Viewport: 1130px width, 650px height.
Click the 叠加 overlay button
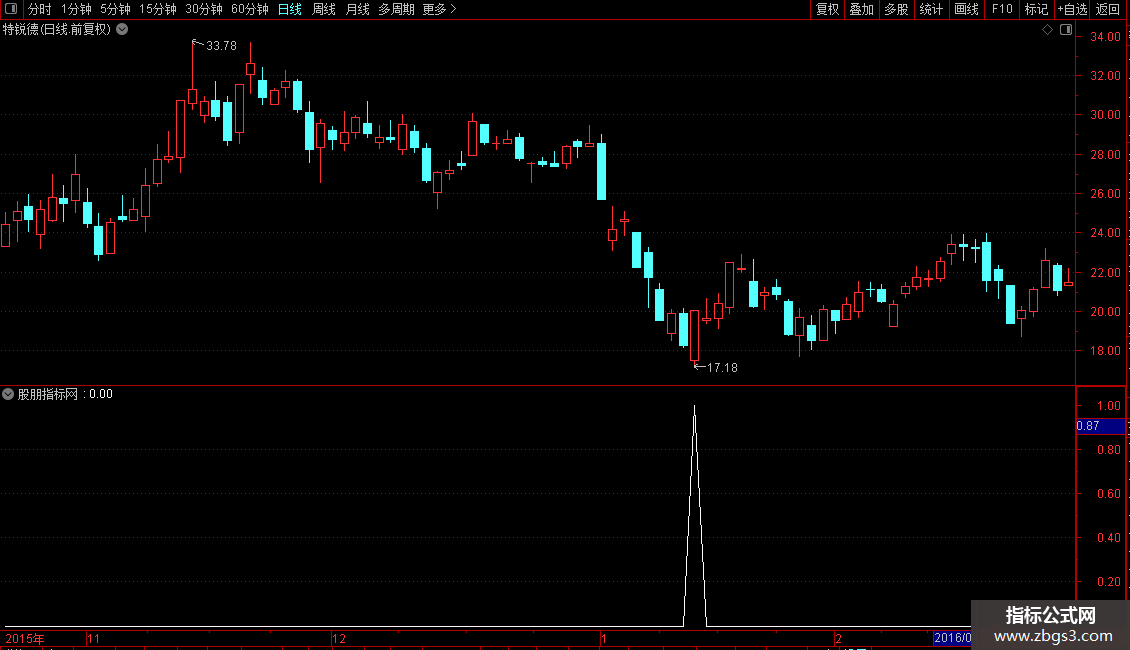tap(861, 9)
